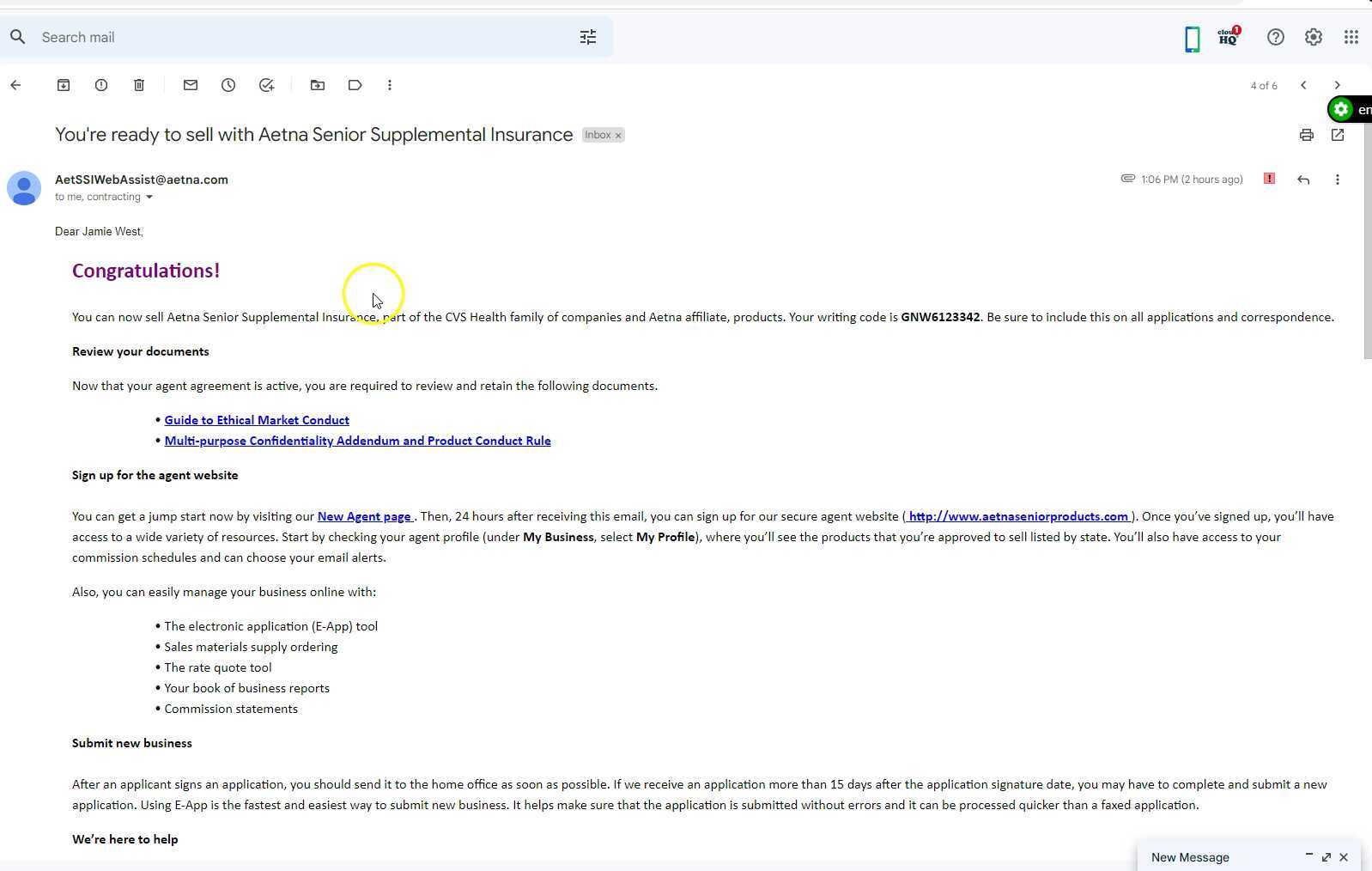This screenshot has height=871, width=1372.
Task: Remove the Inbox label from the email
Action: click(x=617, y=136)
